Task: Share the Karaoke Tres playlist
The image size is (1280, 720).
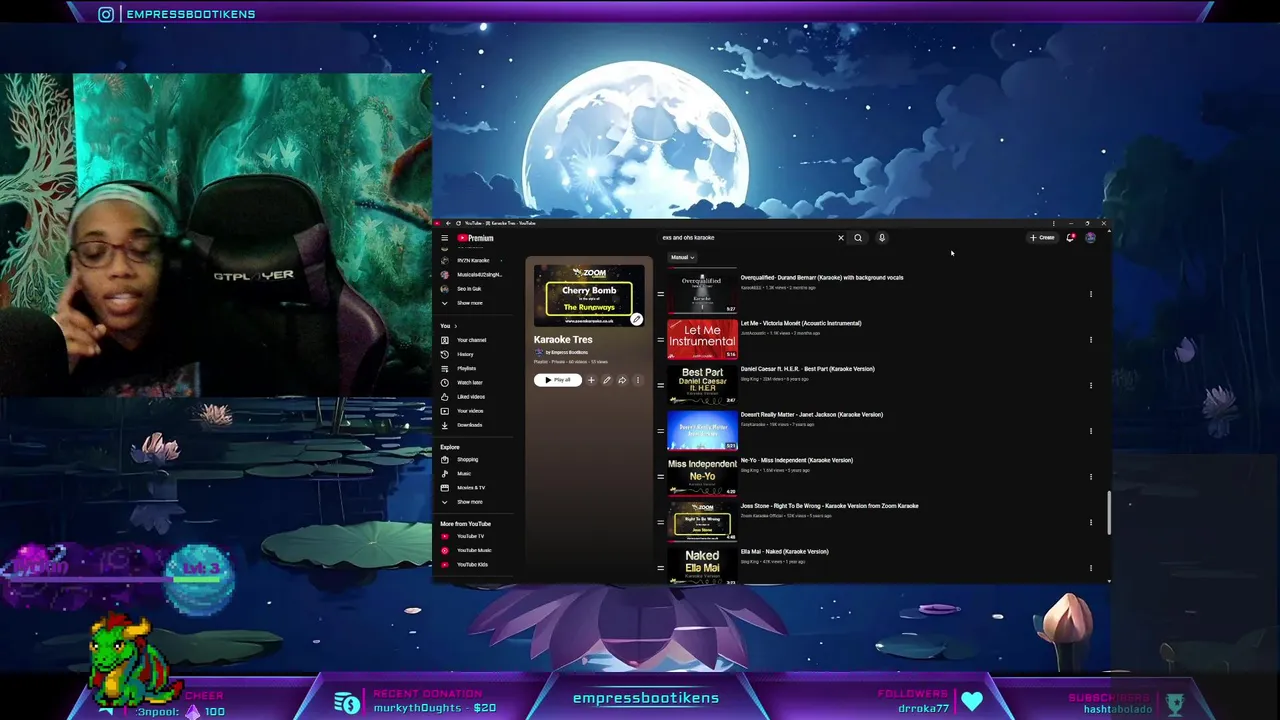Action: (x=622, y=380)
